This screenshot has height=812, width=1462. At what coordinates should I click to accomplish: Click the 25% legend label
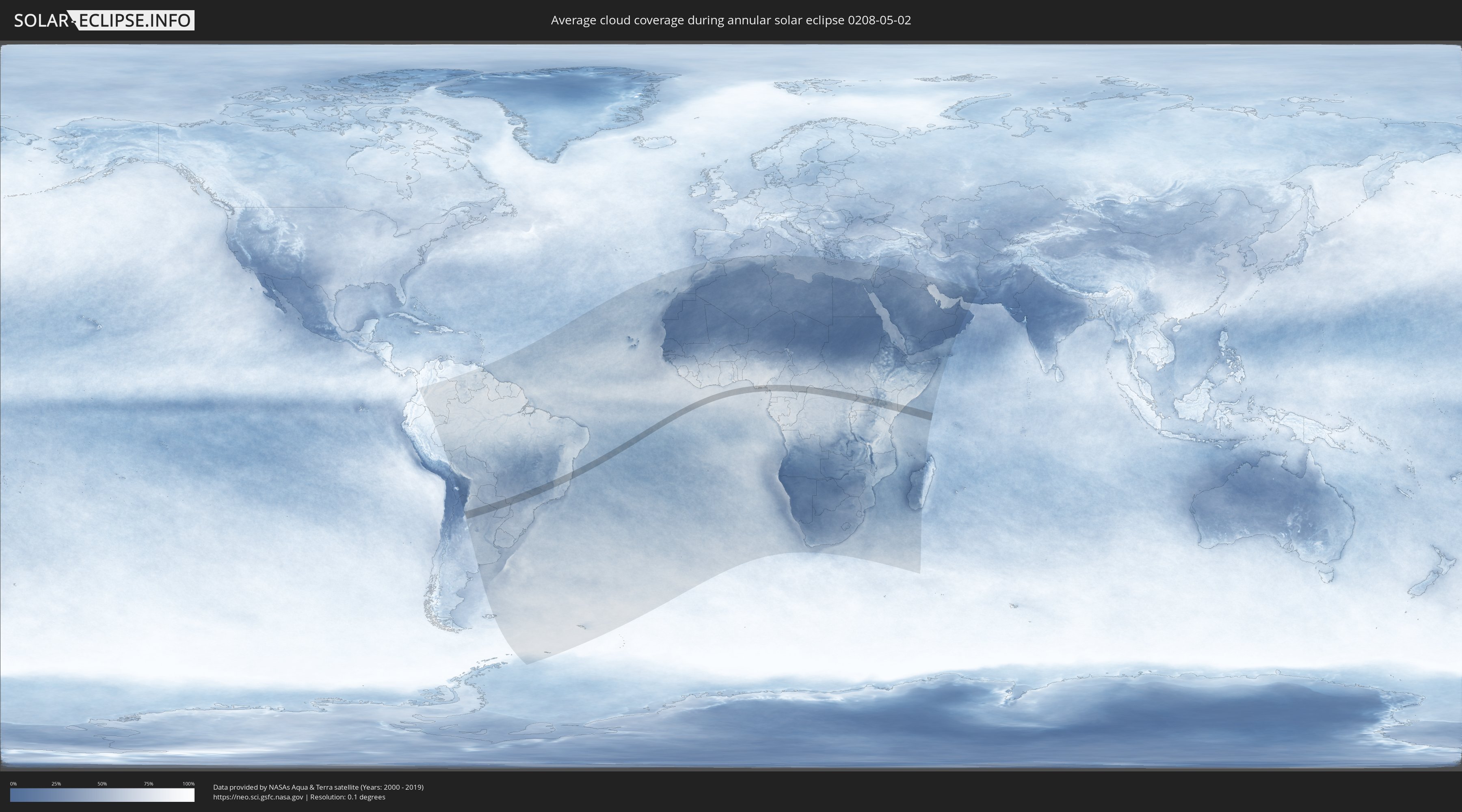coord(56,784)
